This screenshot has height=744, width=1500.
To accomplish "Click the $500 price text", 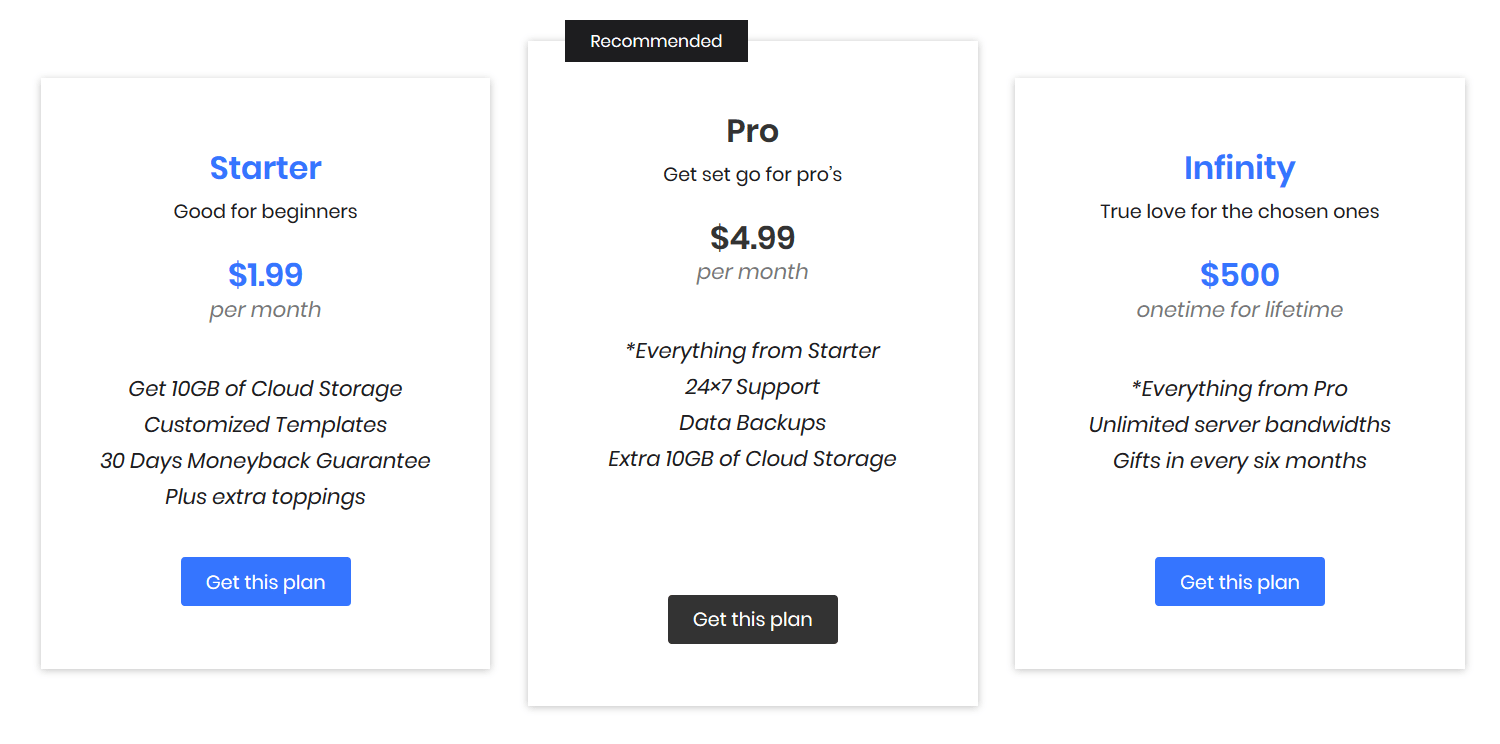I will [1239, 274].
